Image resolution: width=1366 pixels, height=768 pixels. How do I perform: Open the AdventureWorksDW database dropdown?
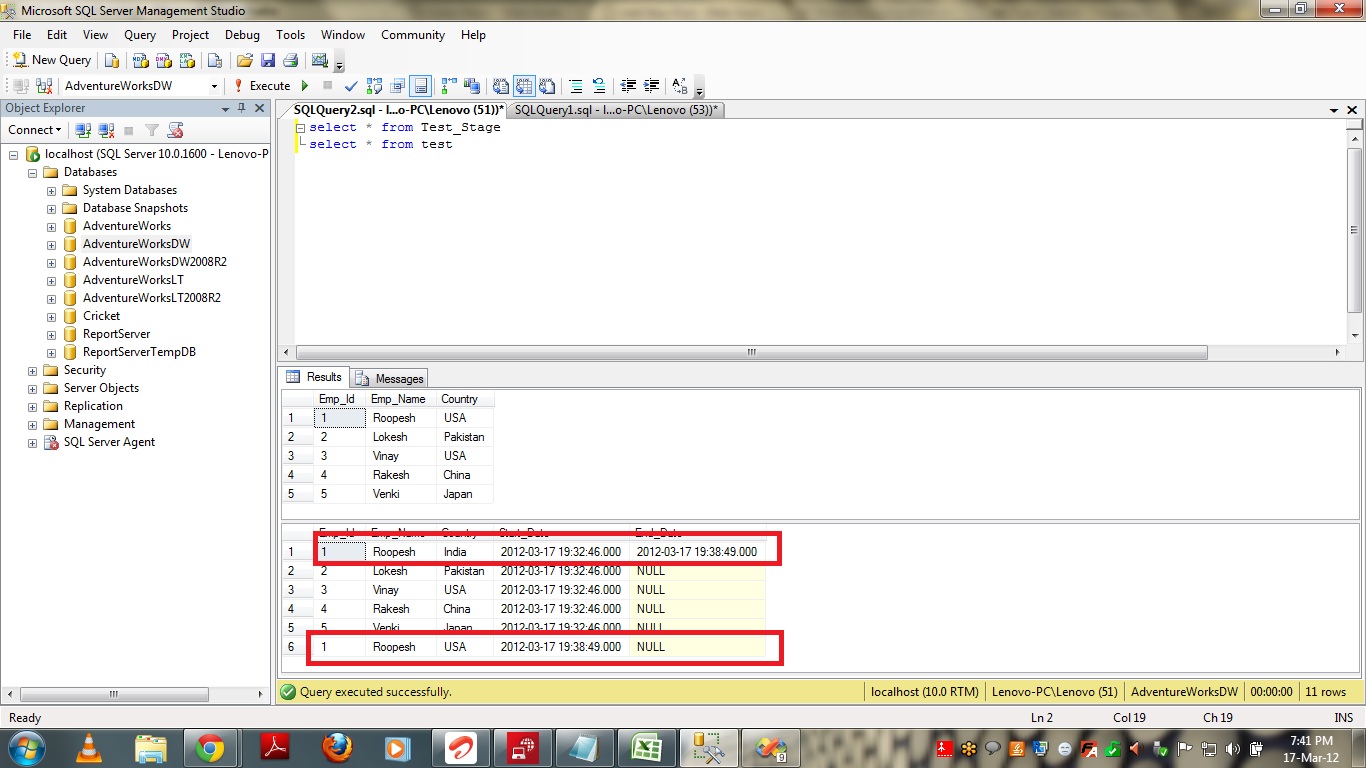(x=214, y=86)
